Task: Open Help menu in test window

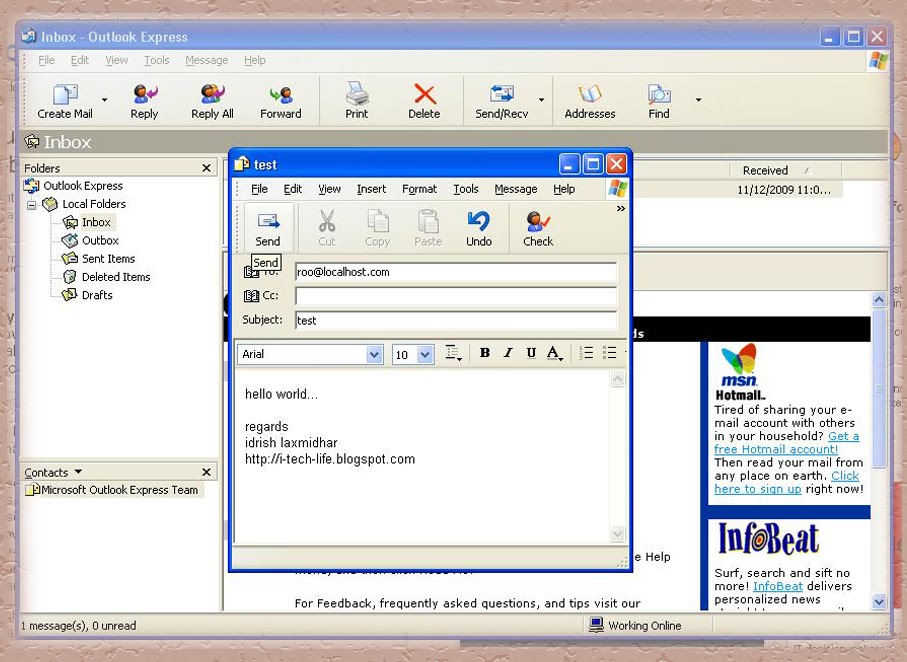Action: pyautogui.click(x=563, y=189)
